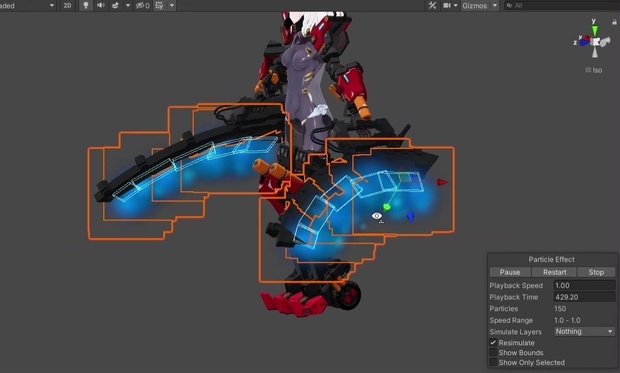Restart the particle effect

(x=554, y=272)
